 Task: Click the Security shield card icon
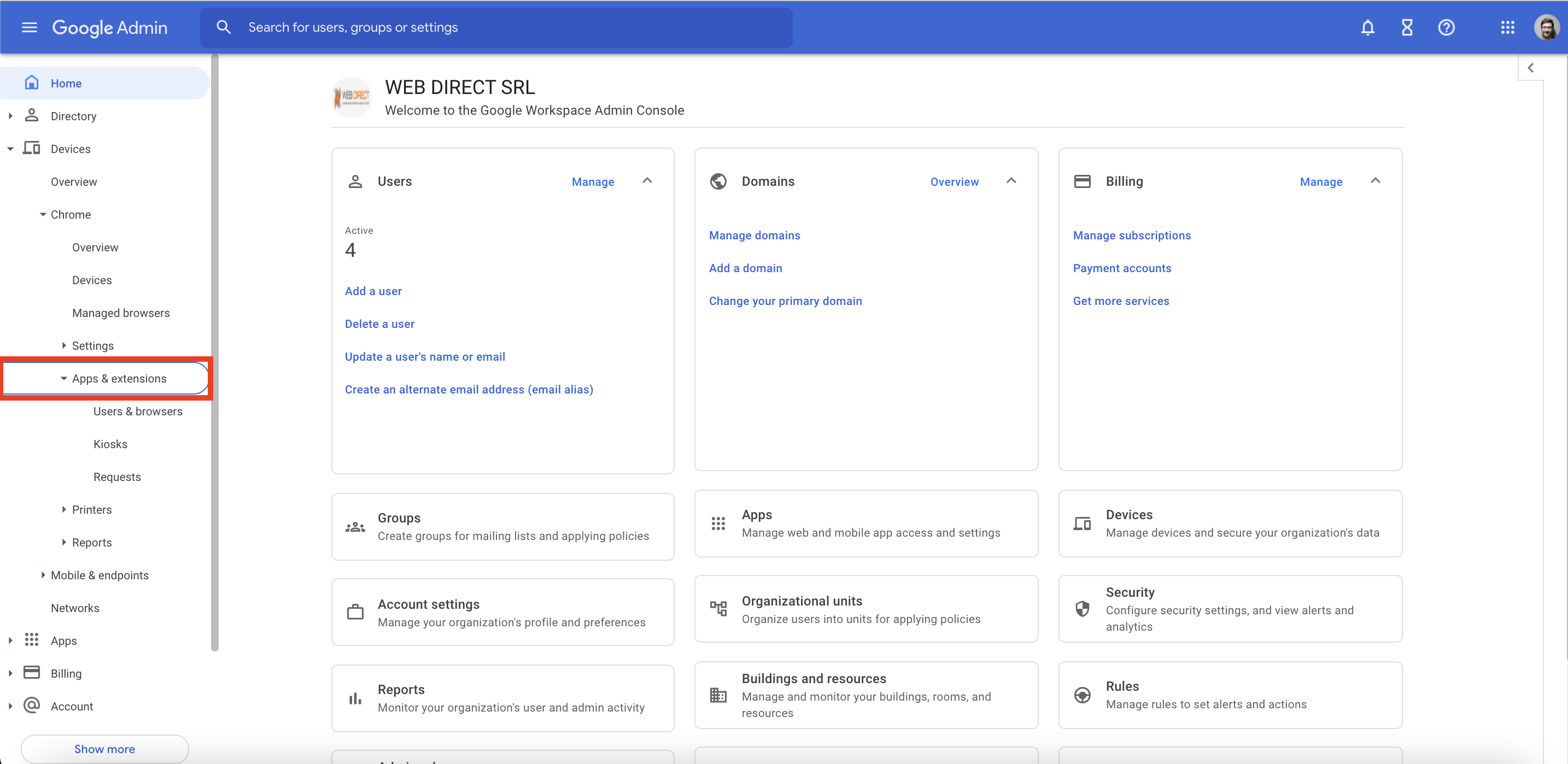pos(1083,609)
